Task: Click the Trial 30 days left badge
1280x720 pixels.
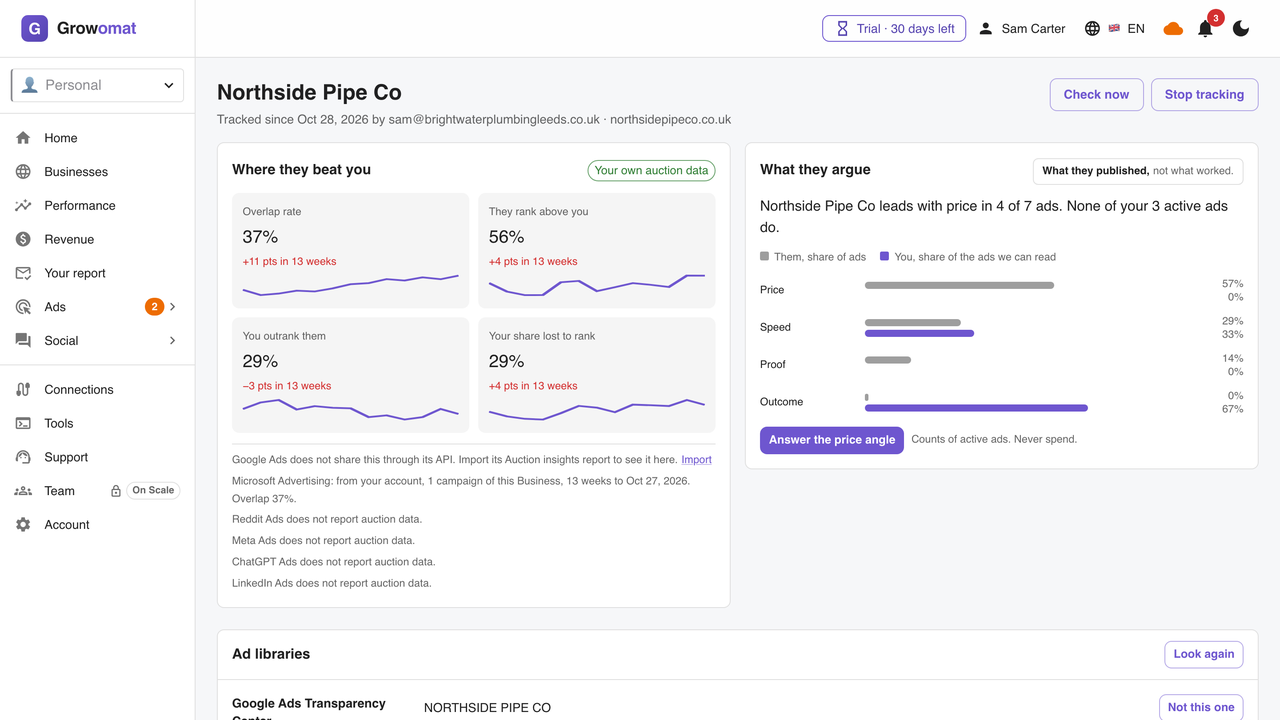Action: point(894,28)
